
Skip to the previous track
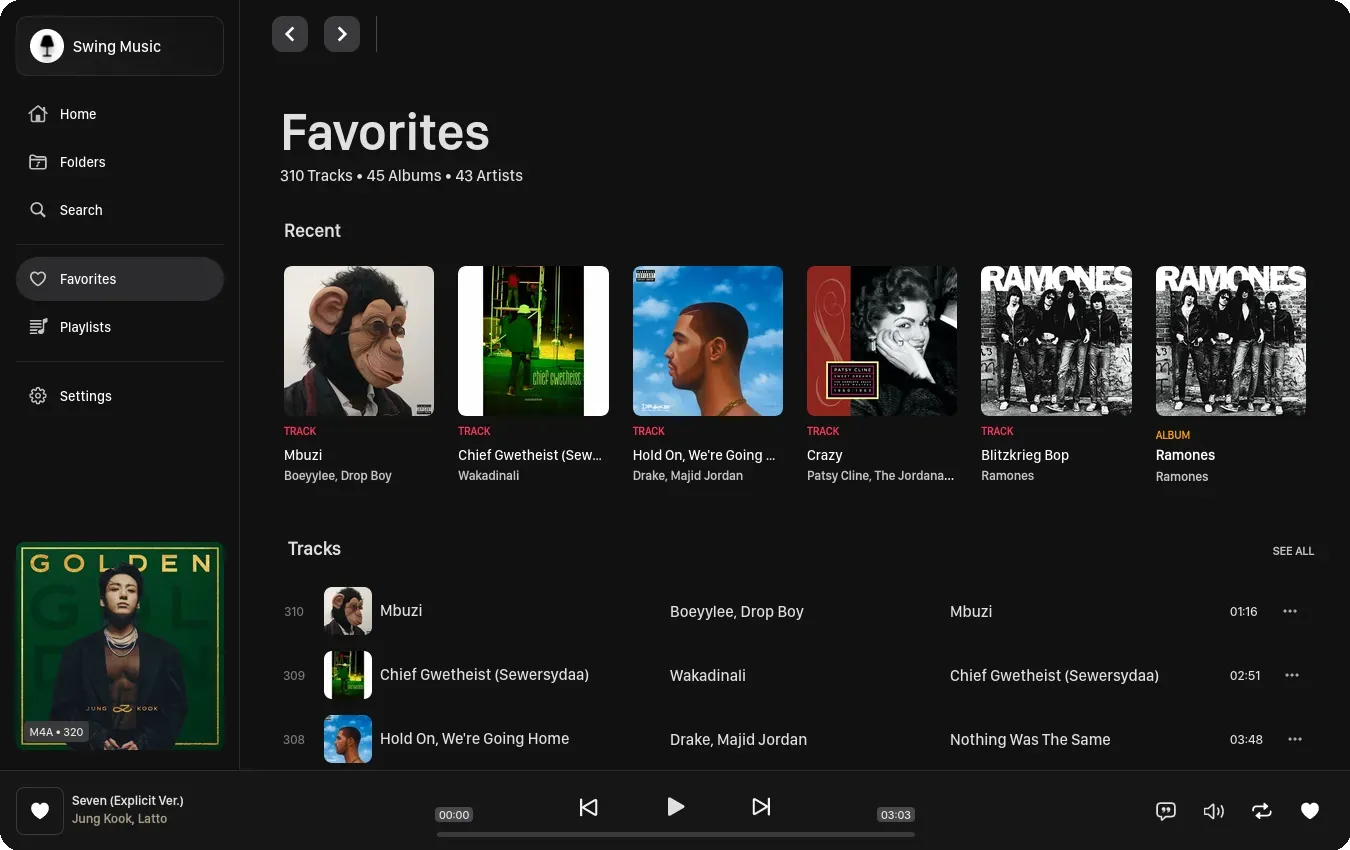tap(589, 807)
